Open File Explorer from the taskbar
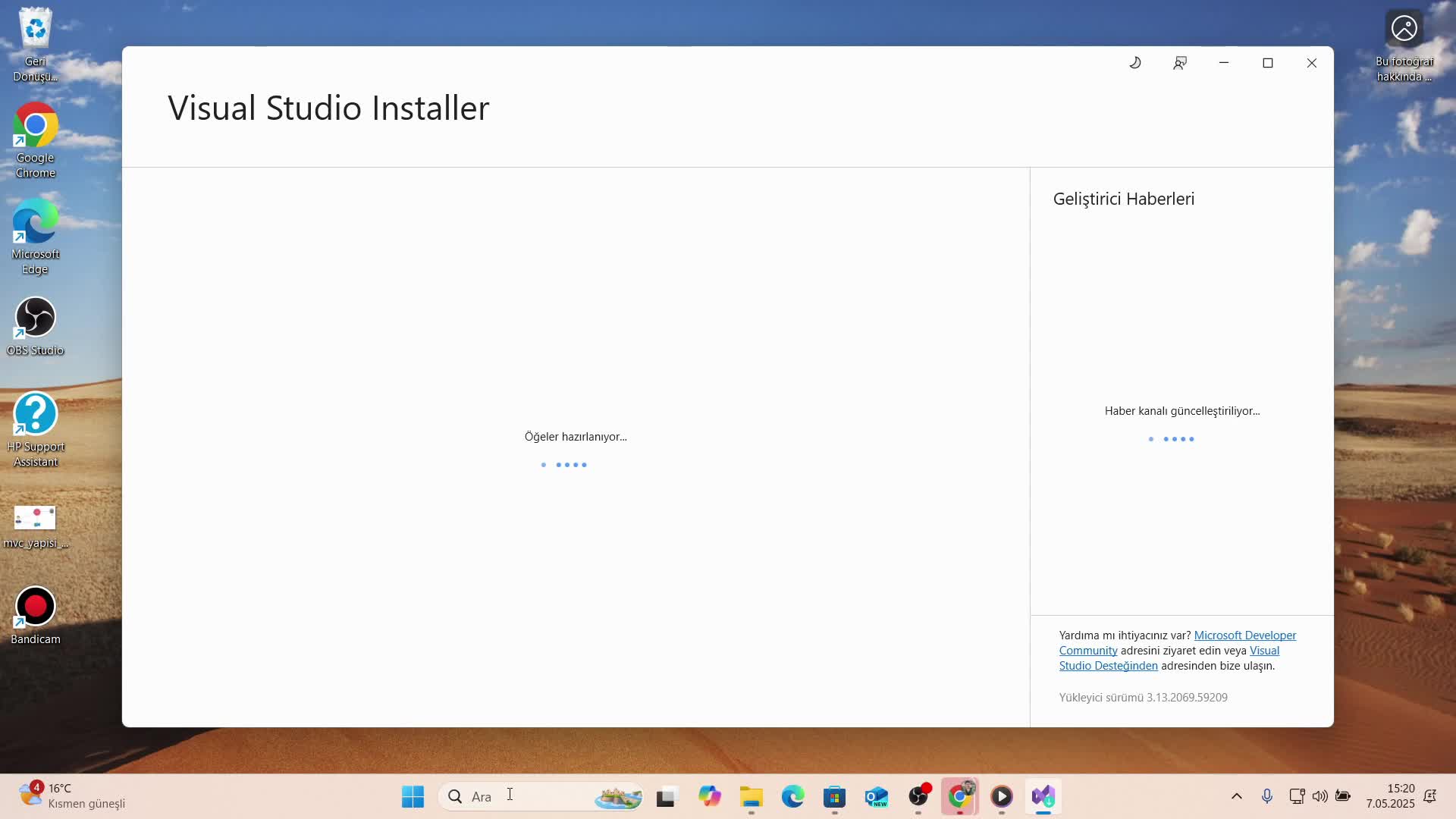1456x819 pixels. (x=751, y=796)
